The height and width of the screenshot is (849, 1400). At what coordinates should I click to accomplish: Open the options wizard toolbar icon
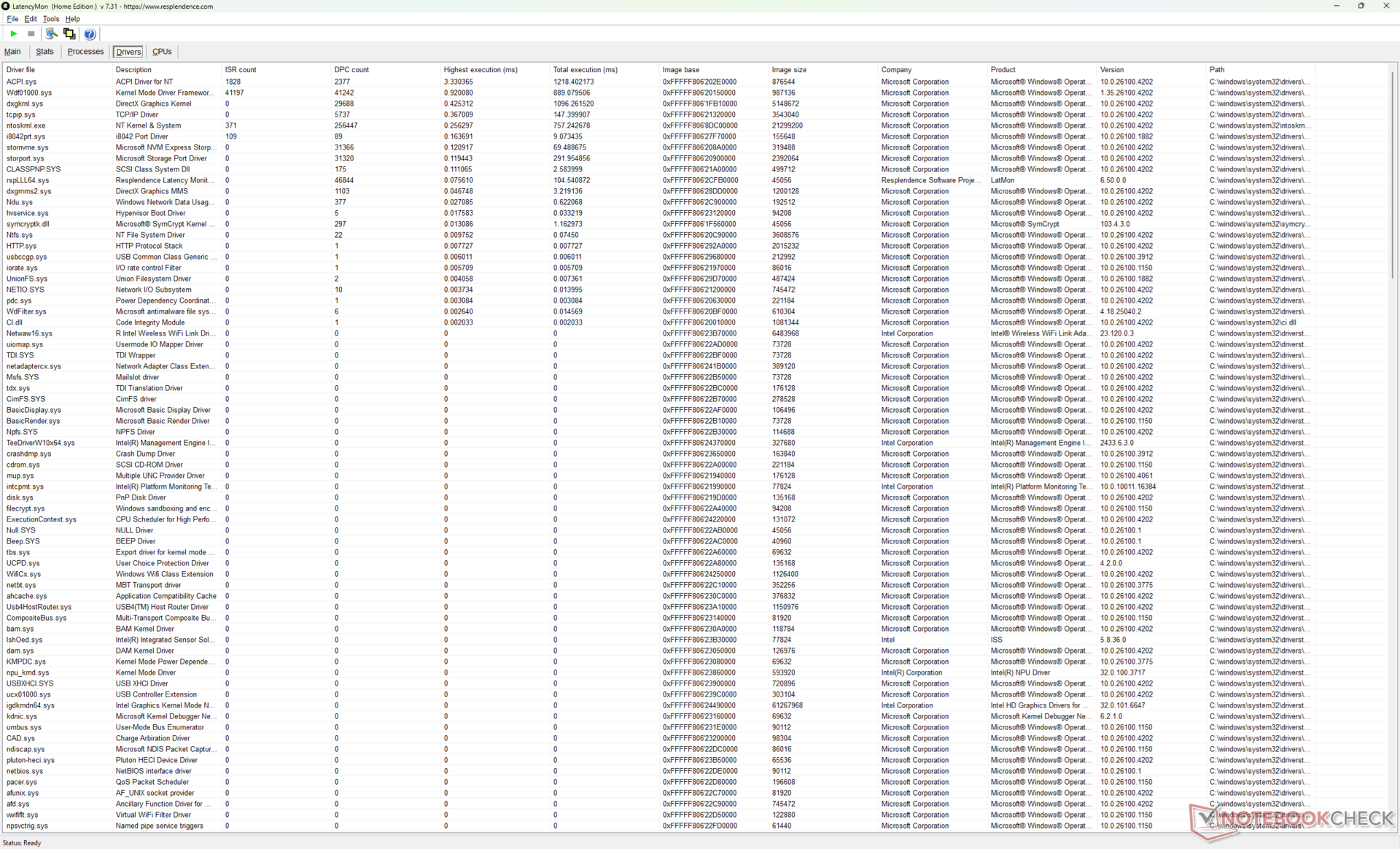(51, 34)
